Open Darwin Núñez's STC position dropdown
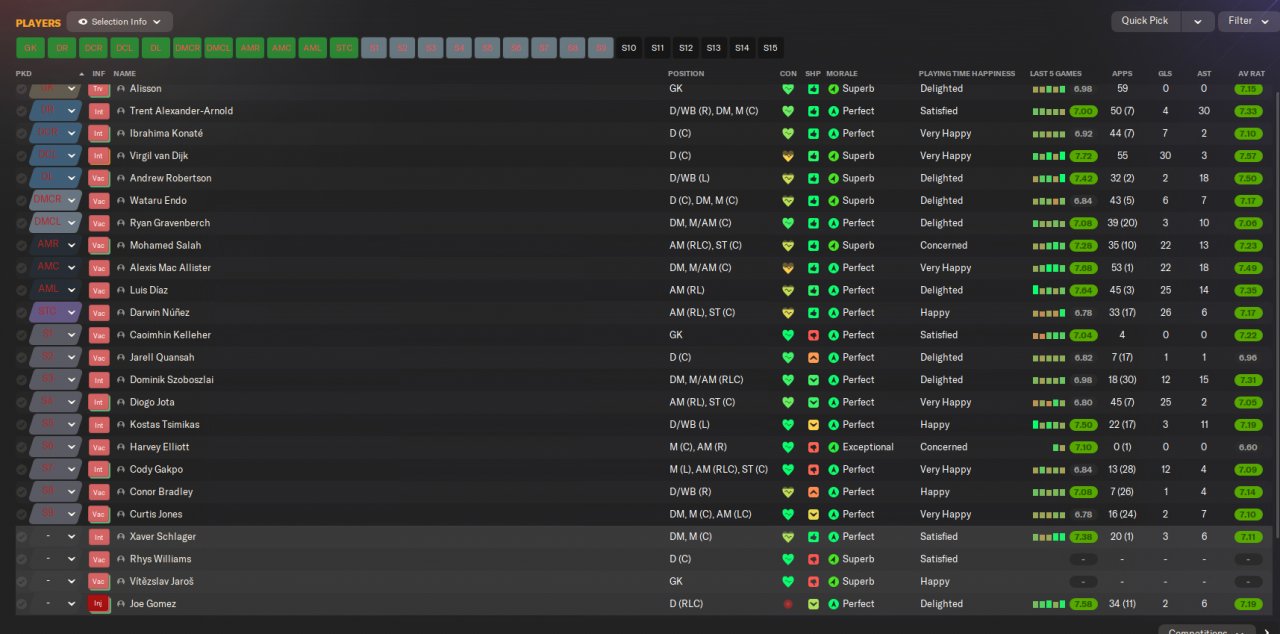1280x634 pixels. pyautogui.click(x=55, y=313)
